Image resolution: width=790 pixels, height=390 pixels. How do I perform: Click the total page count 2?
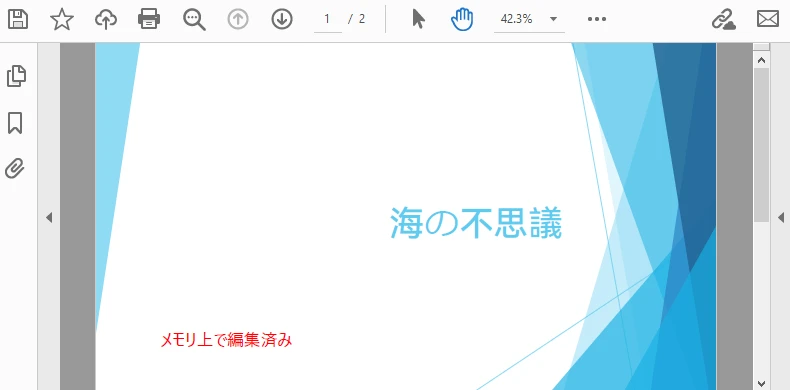(362, 20)
